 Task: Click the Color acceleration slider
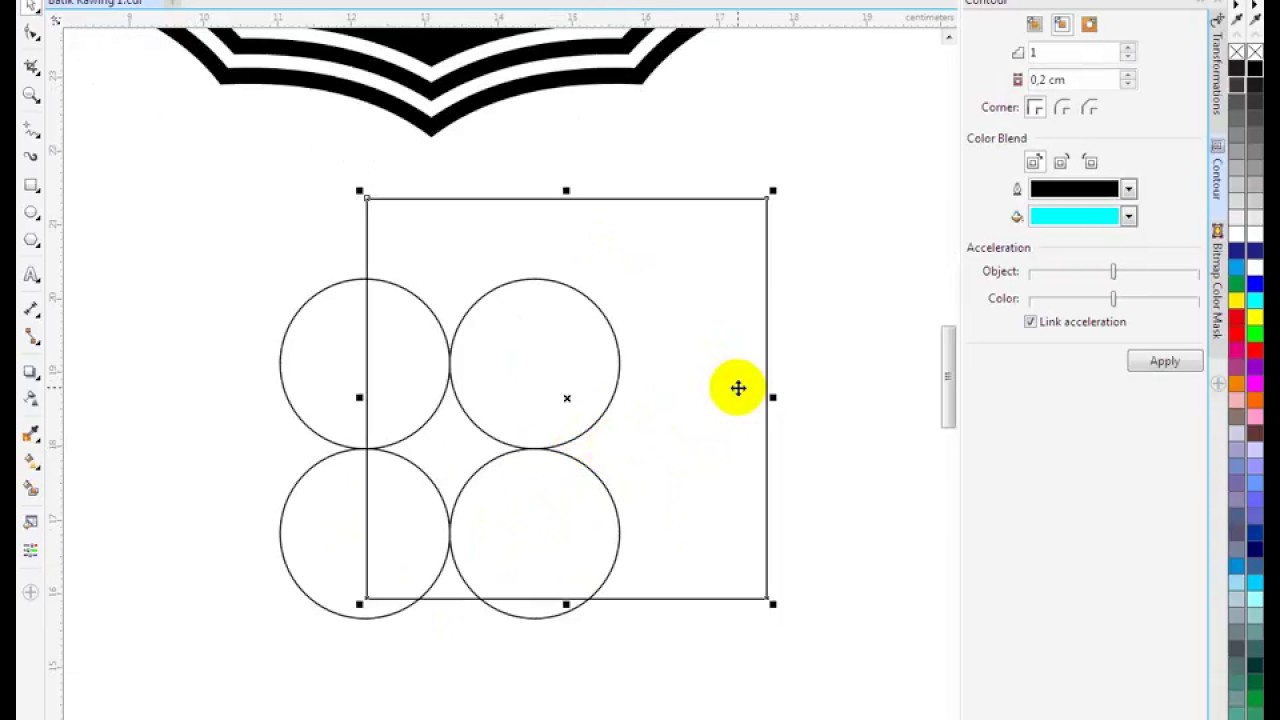point(1113,299)
